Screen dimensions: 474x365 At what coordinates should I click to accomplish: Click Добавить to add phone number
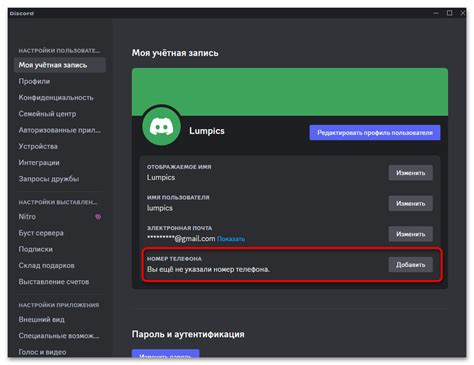[411, 265]
